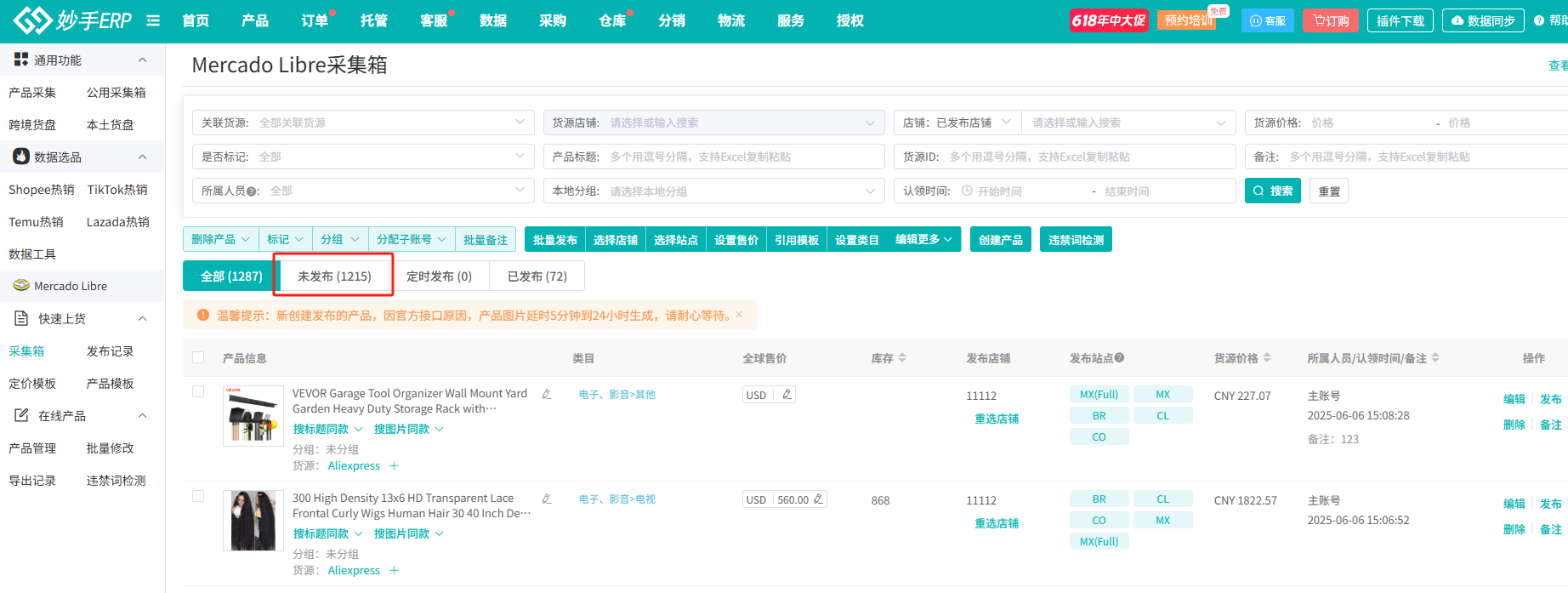Edit the USD price of the VEVOR product
Viewport: 1568px width, 593px height.
tap(787, 395)
